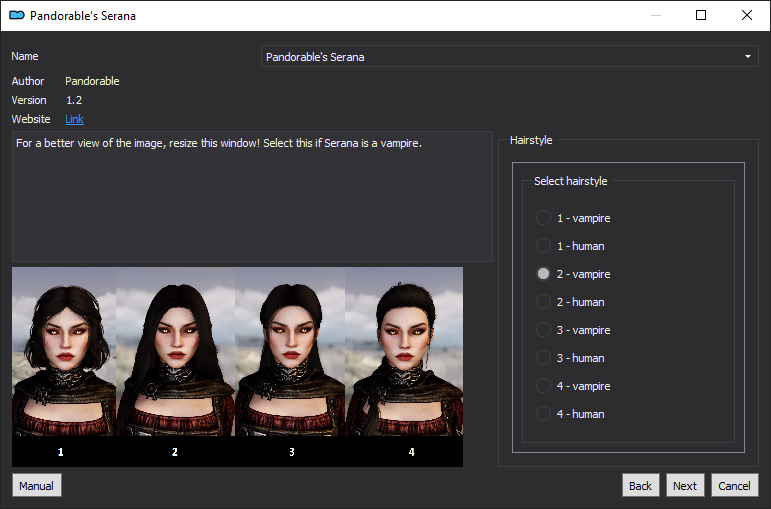Click the 'Hairstyle' section heading
Image resolution: width=771 pixels, height=509 pixels.
click(x=531, y=140)
